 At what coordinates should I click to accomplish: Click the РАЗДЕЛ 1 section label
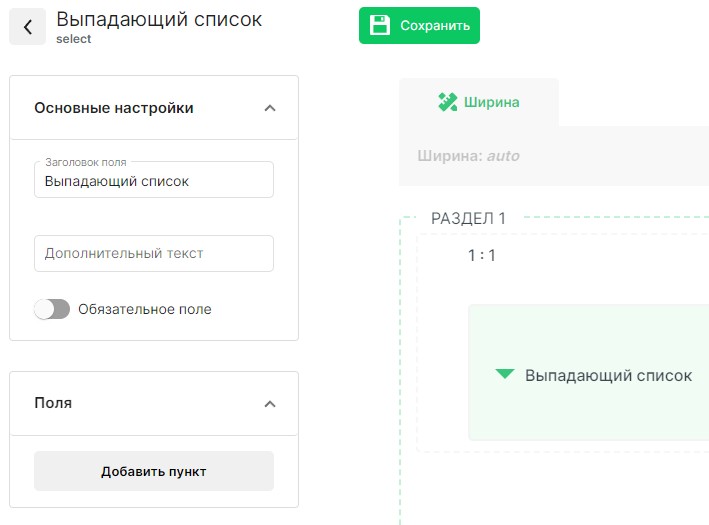(468, 218)
